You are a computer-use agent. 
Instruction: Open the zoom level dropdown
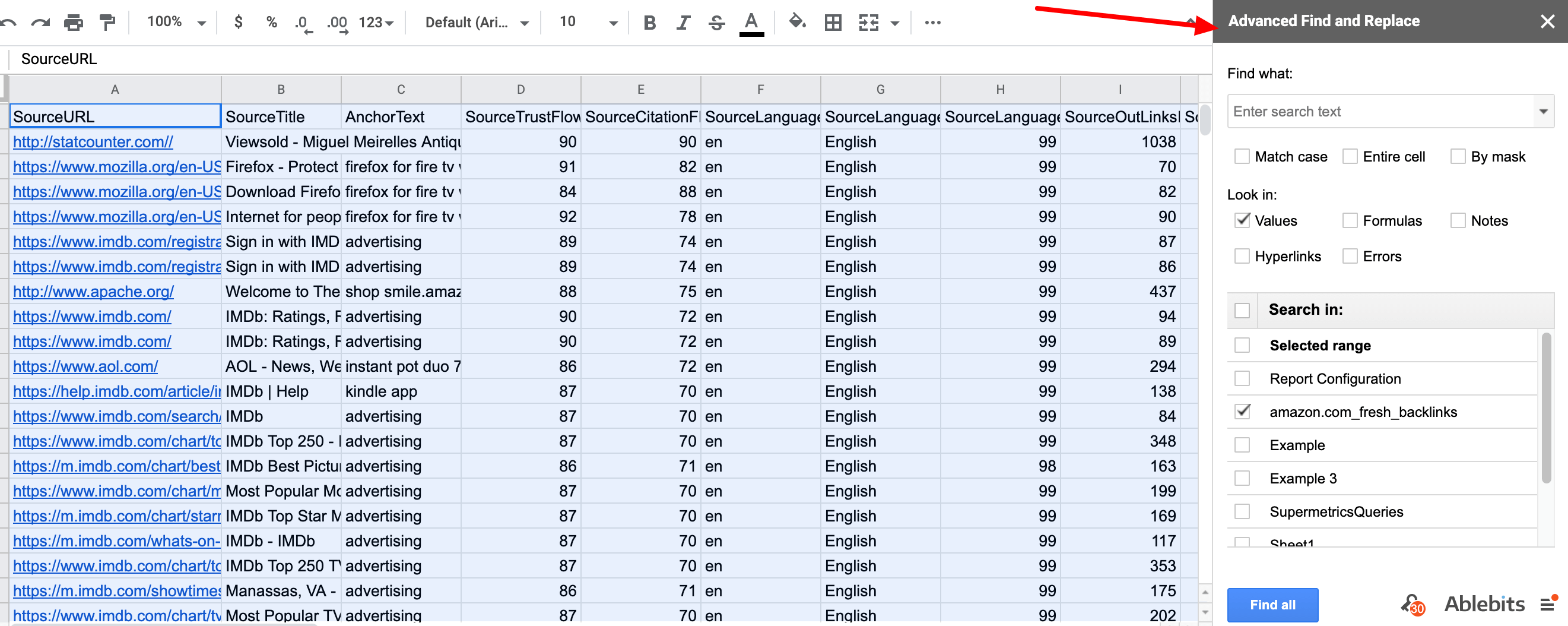176,23
